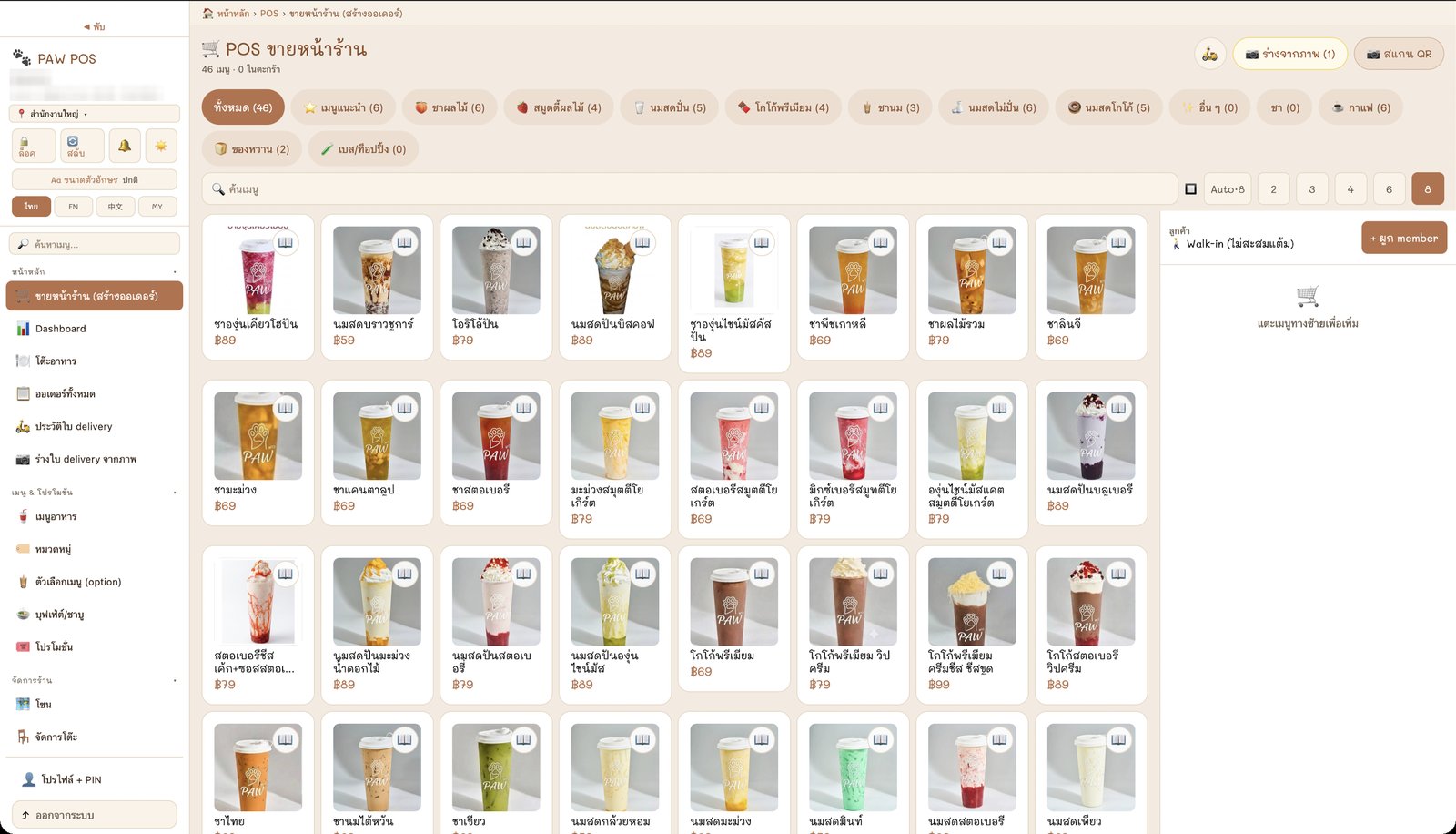Go to โต๊ะอาหาร tables page
Viewport: 1456px width, 834px height.
(x=95, y=361)
